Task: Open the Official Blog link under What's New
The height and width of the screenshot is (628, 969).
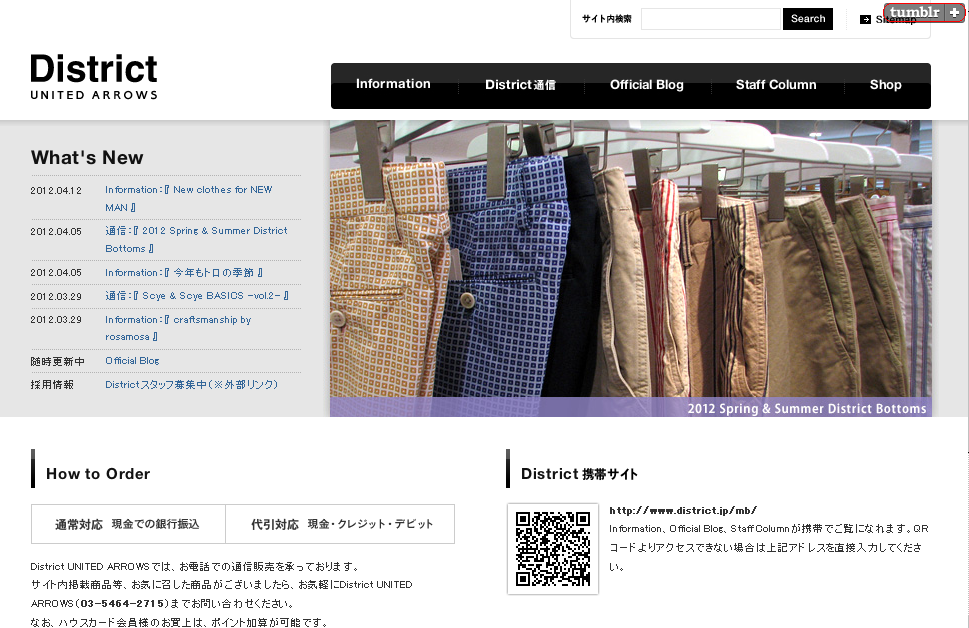Action: coord(132,361)
